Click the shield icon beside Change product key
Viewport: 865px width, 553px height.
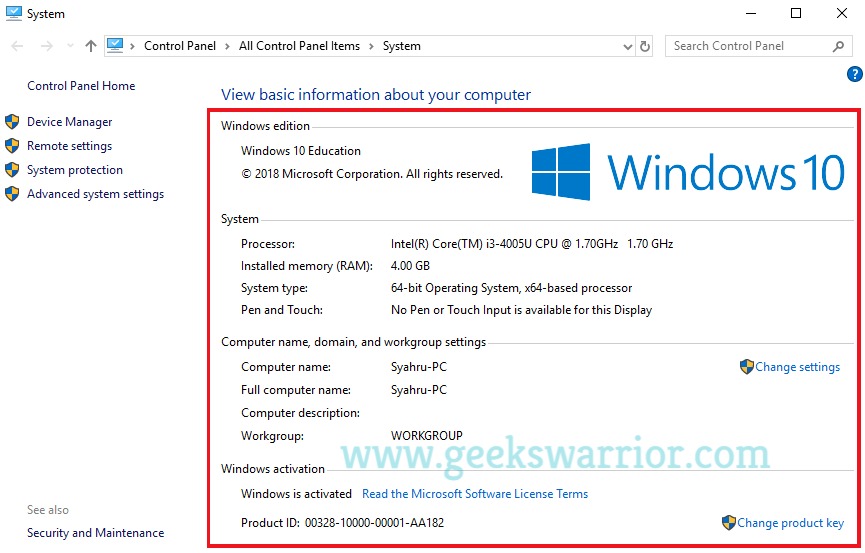(729, 523)
